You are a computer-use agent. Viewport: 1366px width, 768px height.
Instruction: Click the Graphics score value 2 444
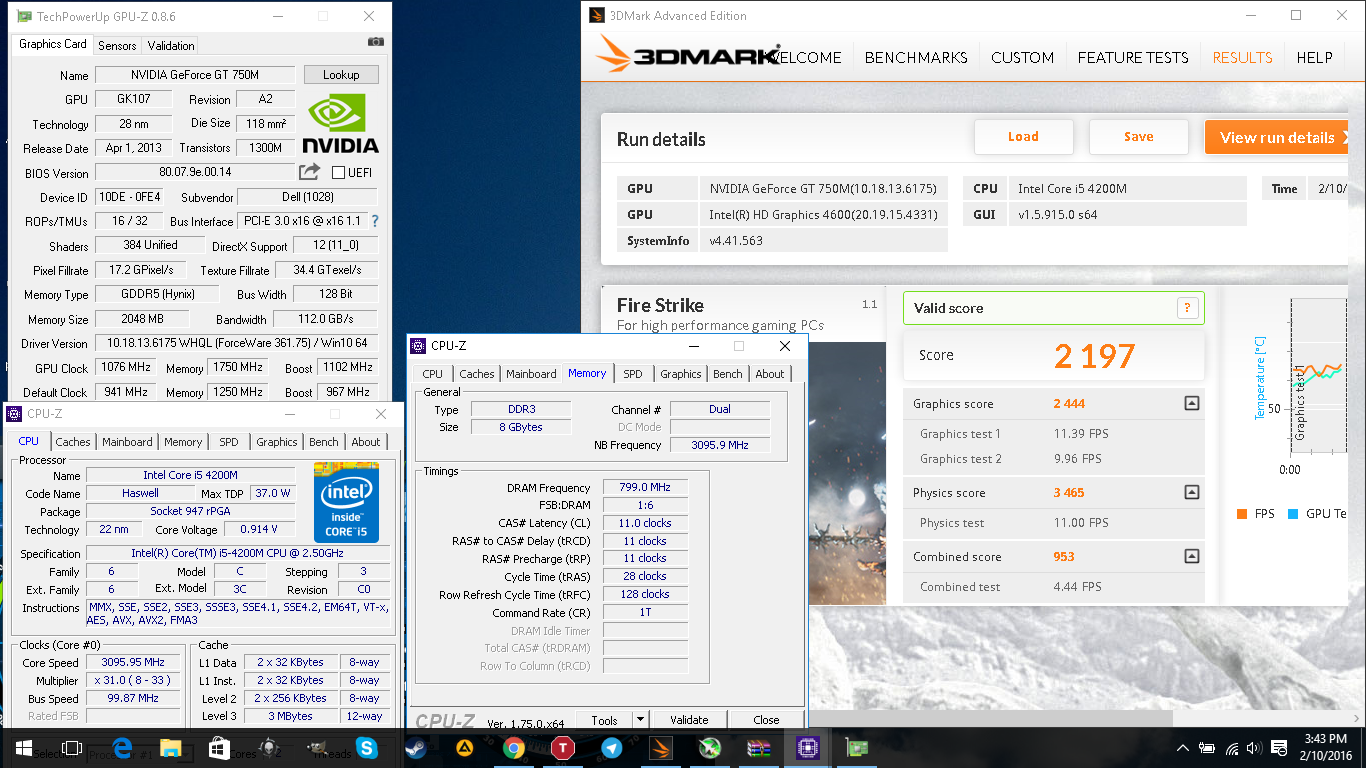click(1069, 404)
